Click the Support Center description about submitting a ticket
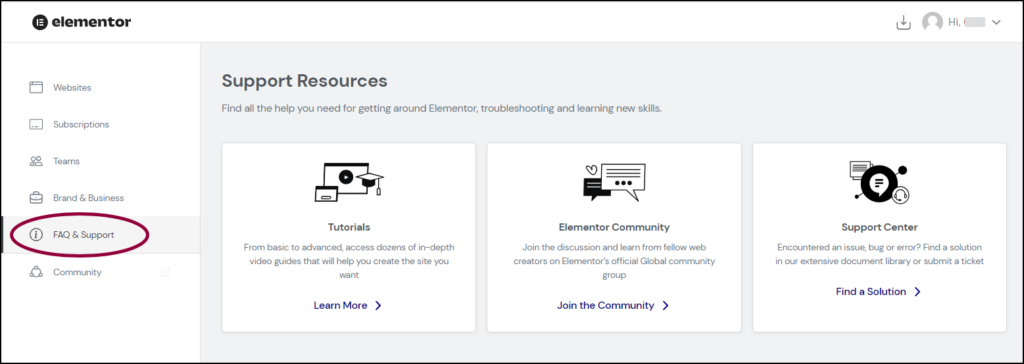This screenshot has width=1024, height=364. click(880, 254)
